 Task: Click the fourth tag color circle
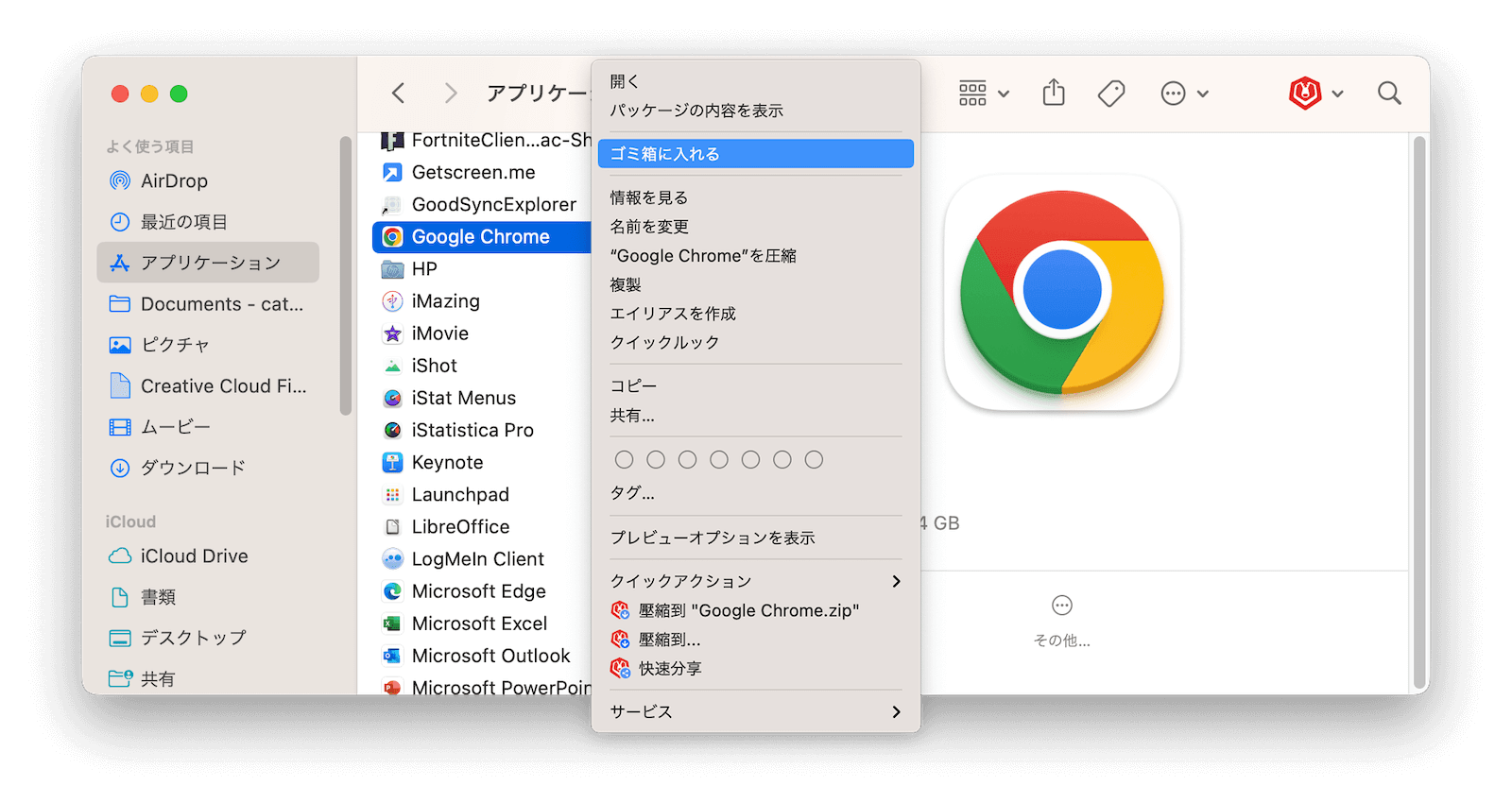pos(719,460)
